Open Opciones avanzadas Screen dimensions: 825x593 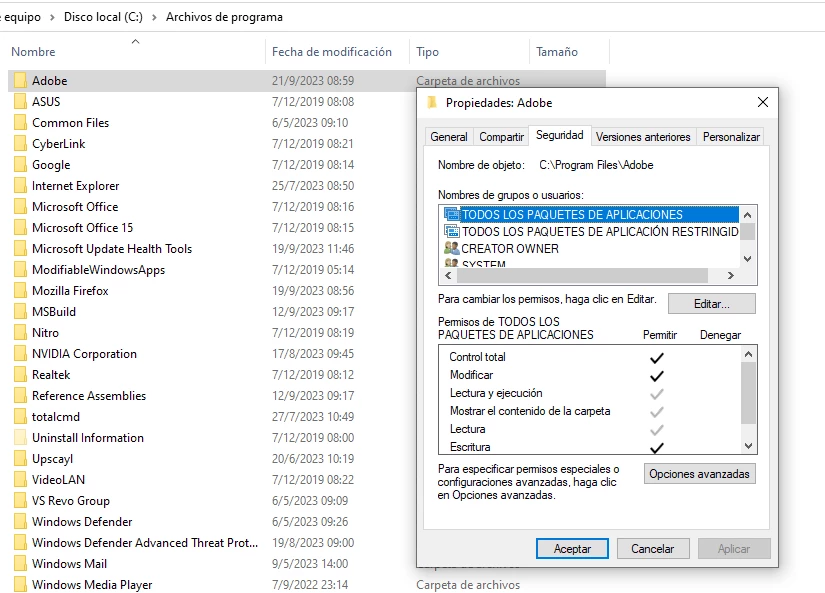point(699,474)
